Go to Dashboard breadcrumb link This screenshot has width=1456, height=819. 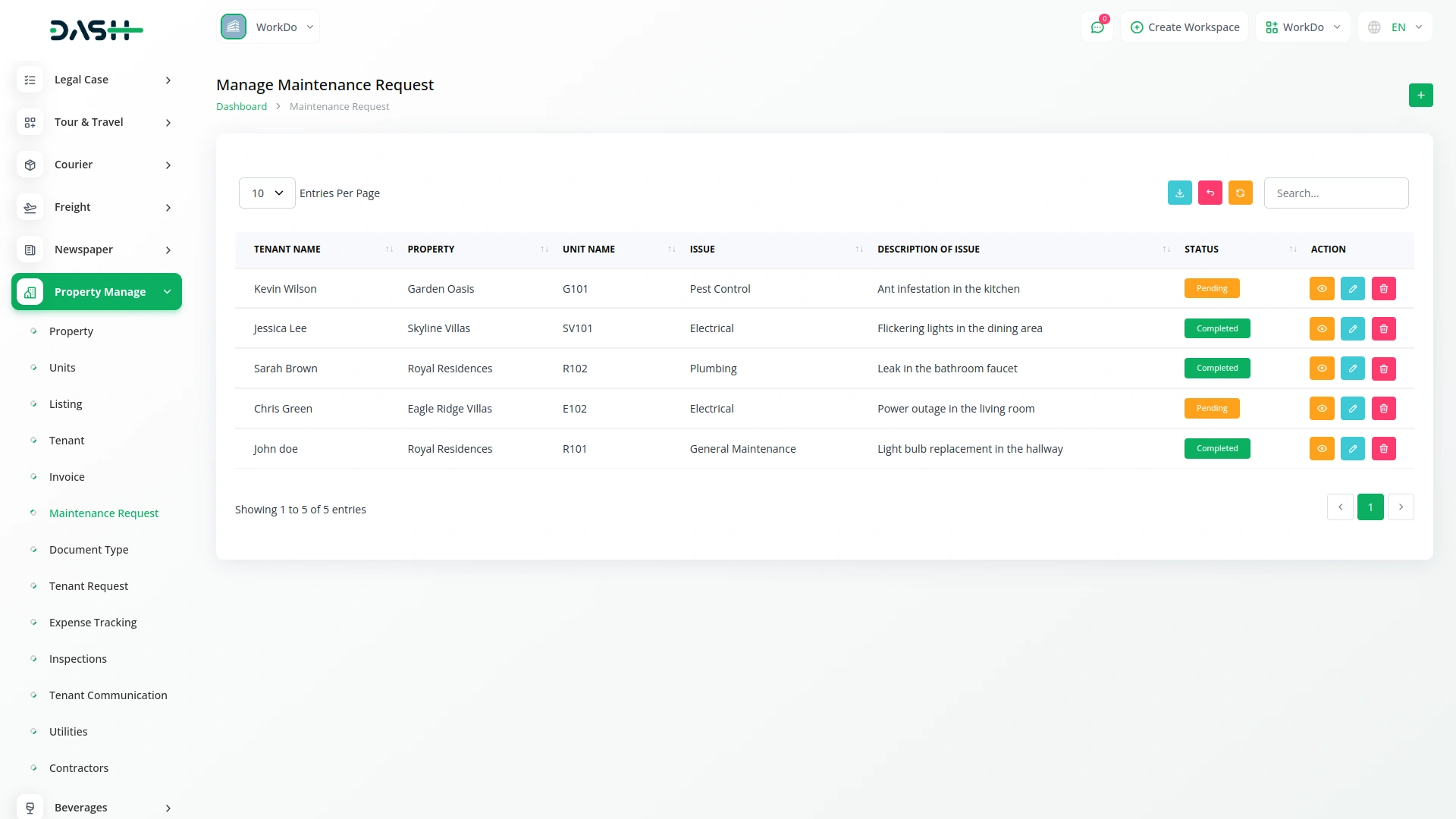pyautogui.click(x=241, y=107)
